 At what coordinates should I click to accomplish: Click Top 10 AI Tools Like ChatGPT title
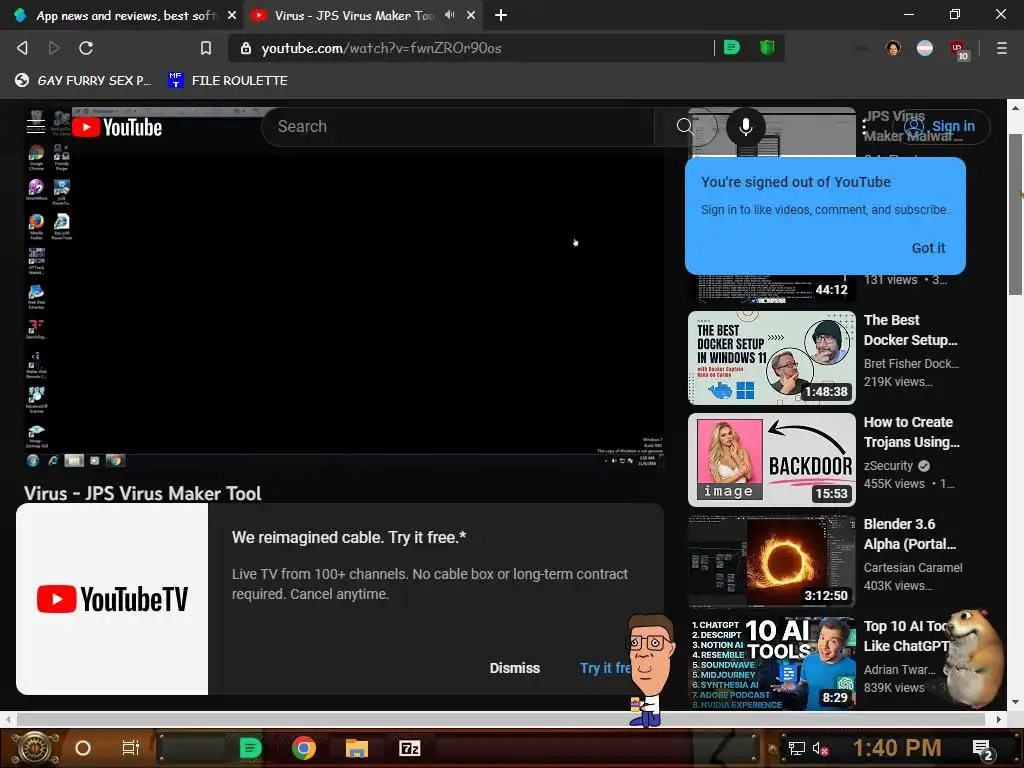point(906,635)
